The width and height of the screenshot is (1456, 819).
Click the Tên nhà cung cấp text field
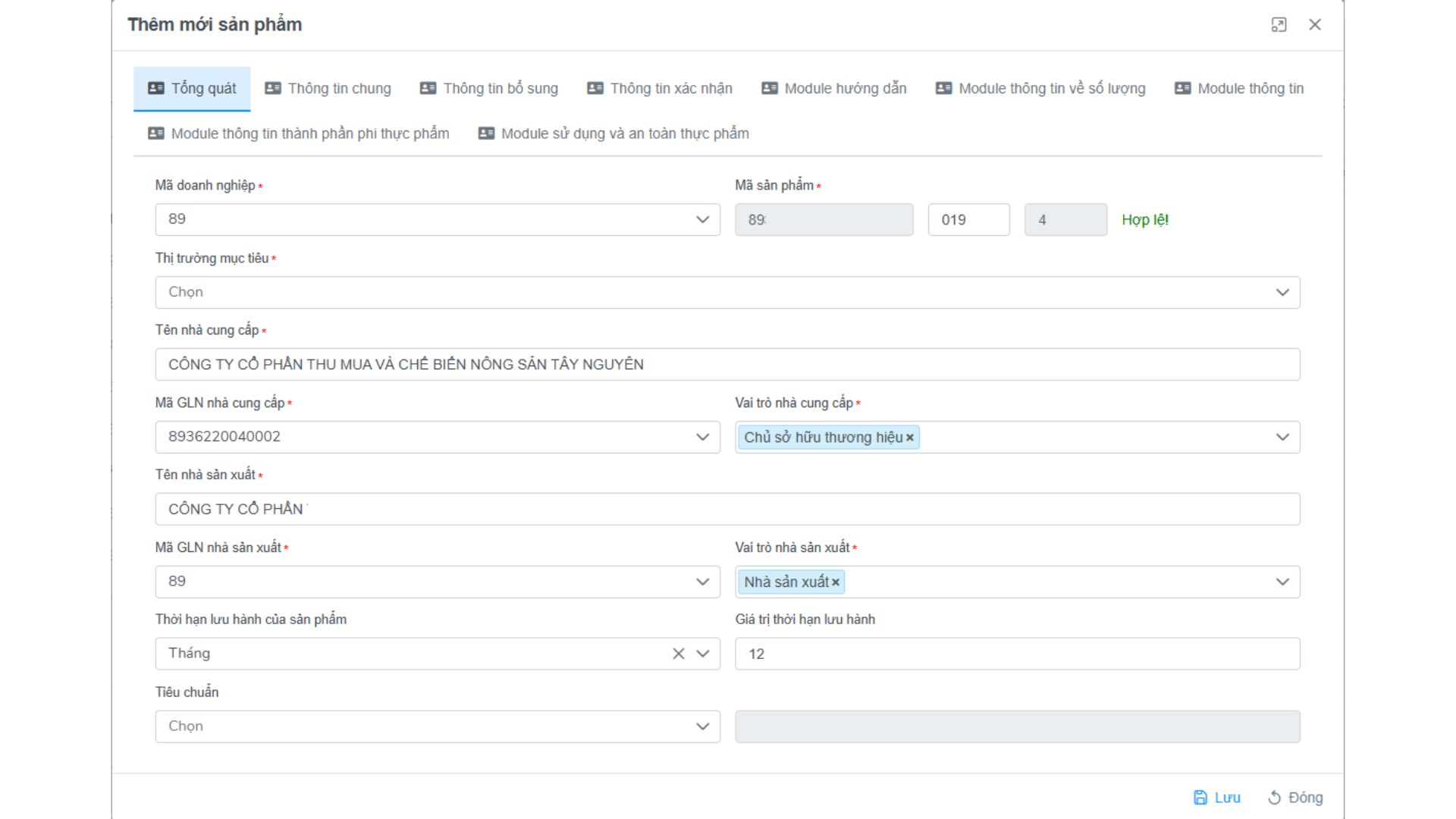pyautogui.click(x=726, y=365)
